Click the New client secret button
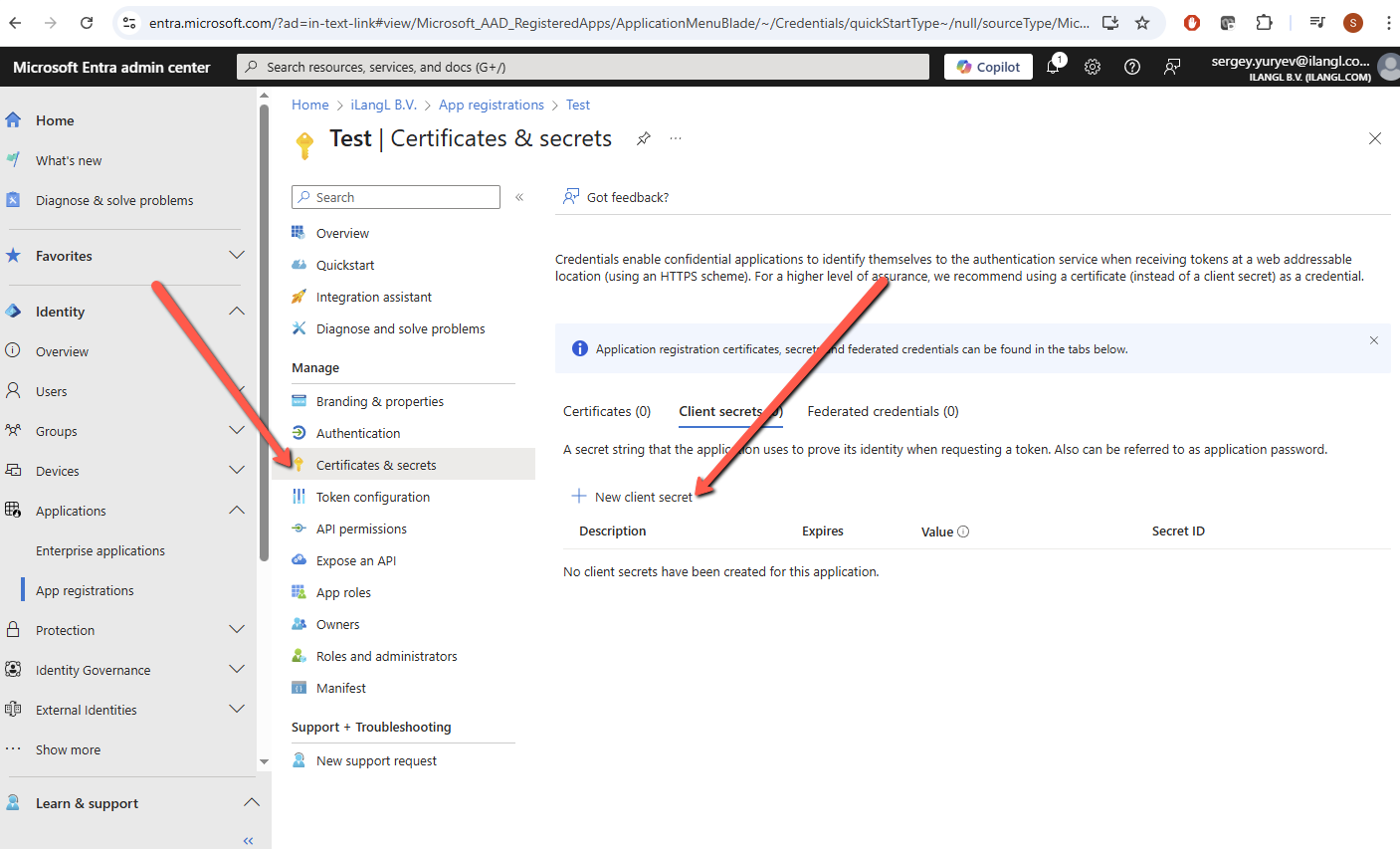Image resolution: width=1400 pixels, height=849 pixels. [632, 497]
